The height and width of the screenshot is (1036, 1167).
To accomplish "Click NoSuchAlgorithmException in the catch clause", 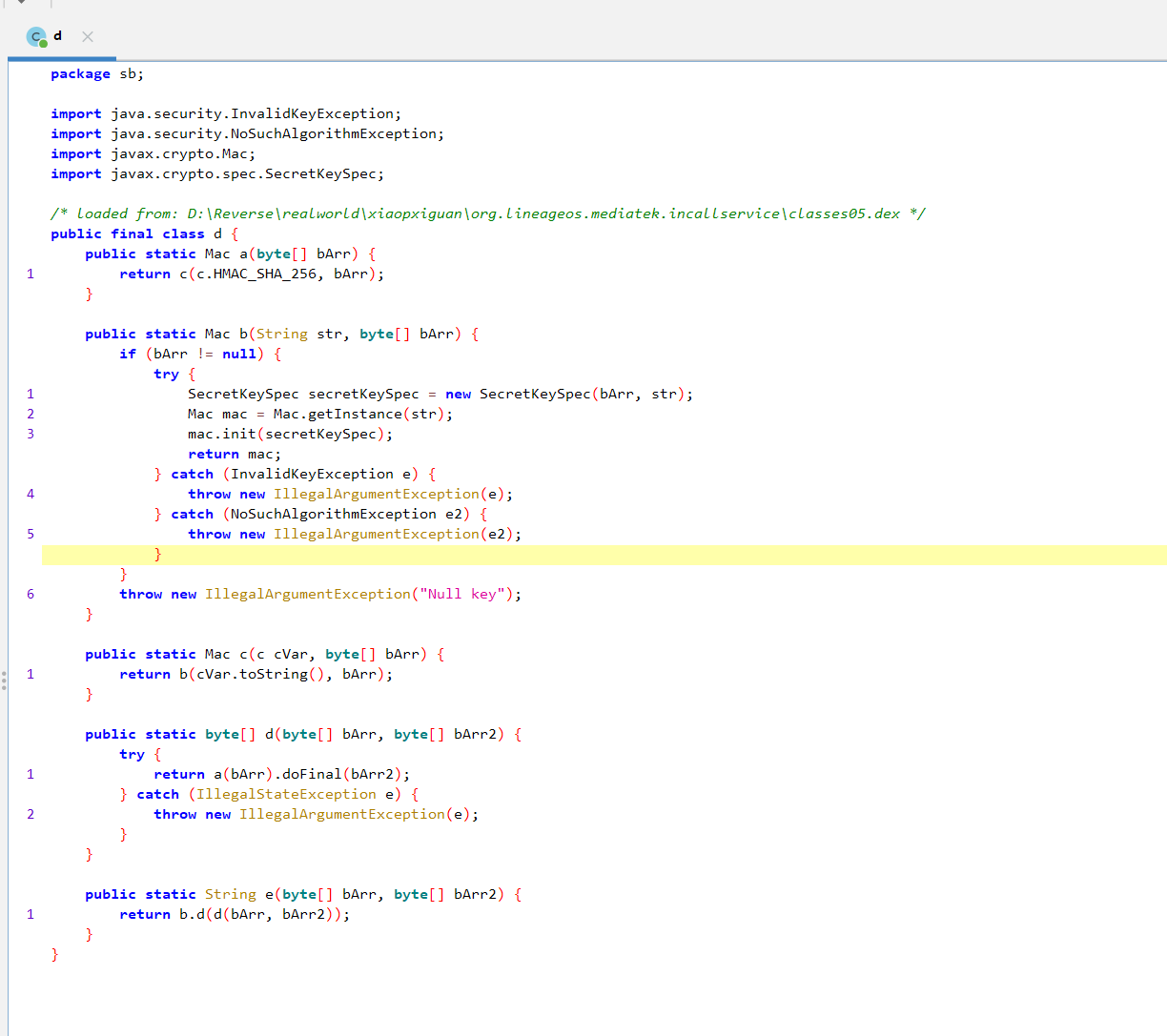I will pyautogui.click(x=333, y=514).
